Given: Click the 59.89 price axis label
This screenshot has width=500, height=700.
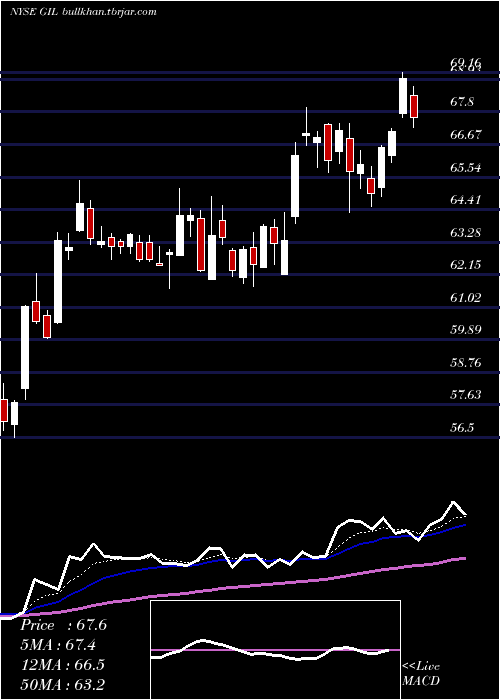Looking at the screenshot, I should click(x=466, y=330).
